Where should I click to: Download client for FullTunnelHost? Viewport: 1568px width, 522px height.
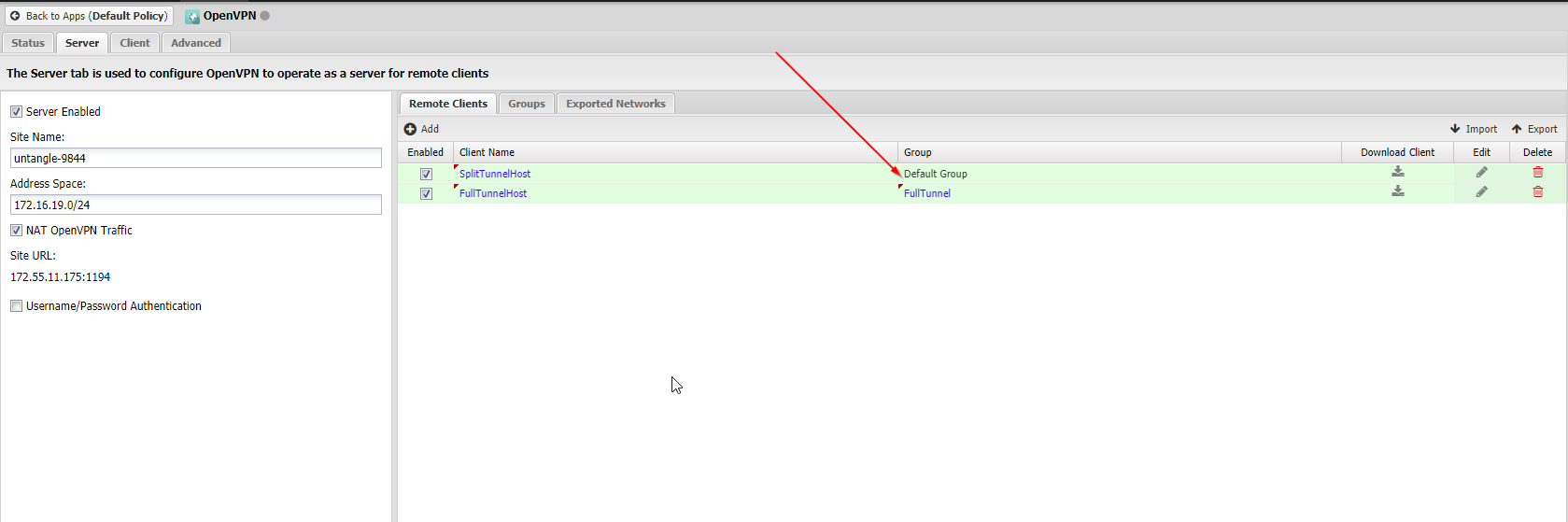tap(1397, 191)
